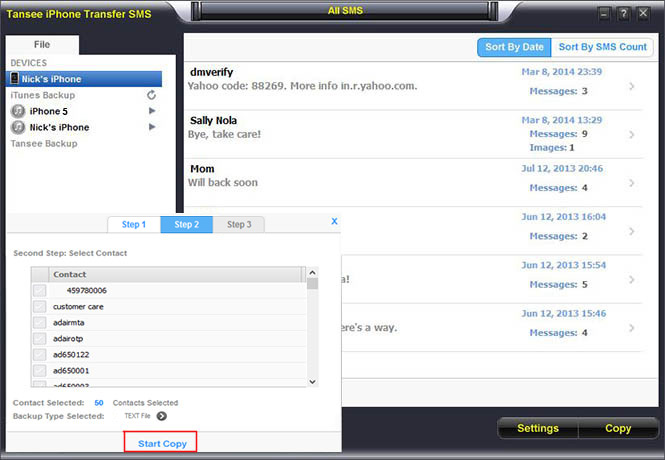Click the backup type arrow icon
Image resolution: width=665 pixels, height=460 pixels.
(x=162, y=416)
